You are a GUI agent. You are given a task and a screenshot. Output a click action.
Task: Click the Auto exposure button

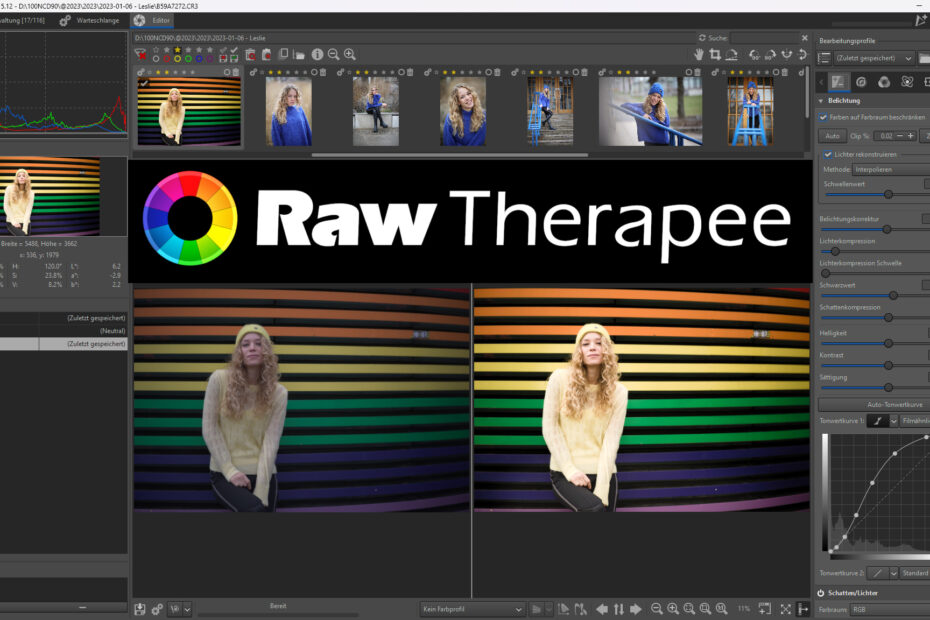pos(831,135)
